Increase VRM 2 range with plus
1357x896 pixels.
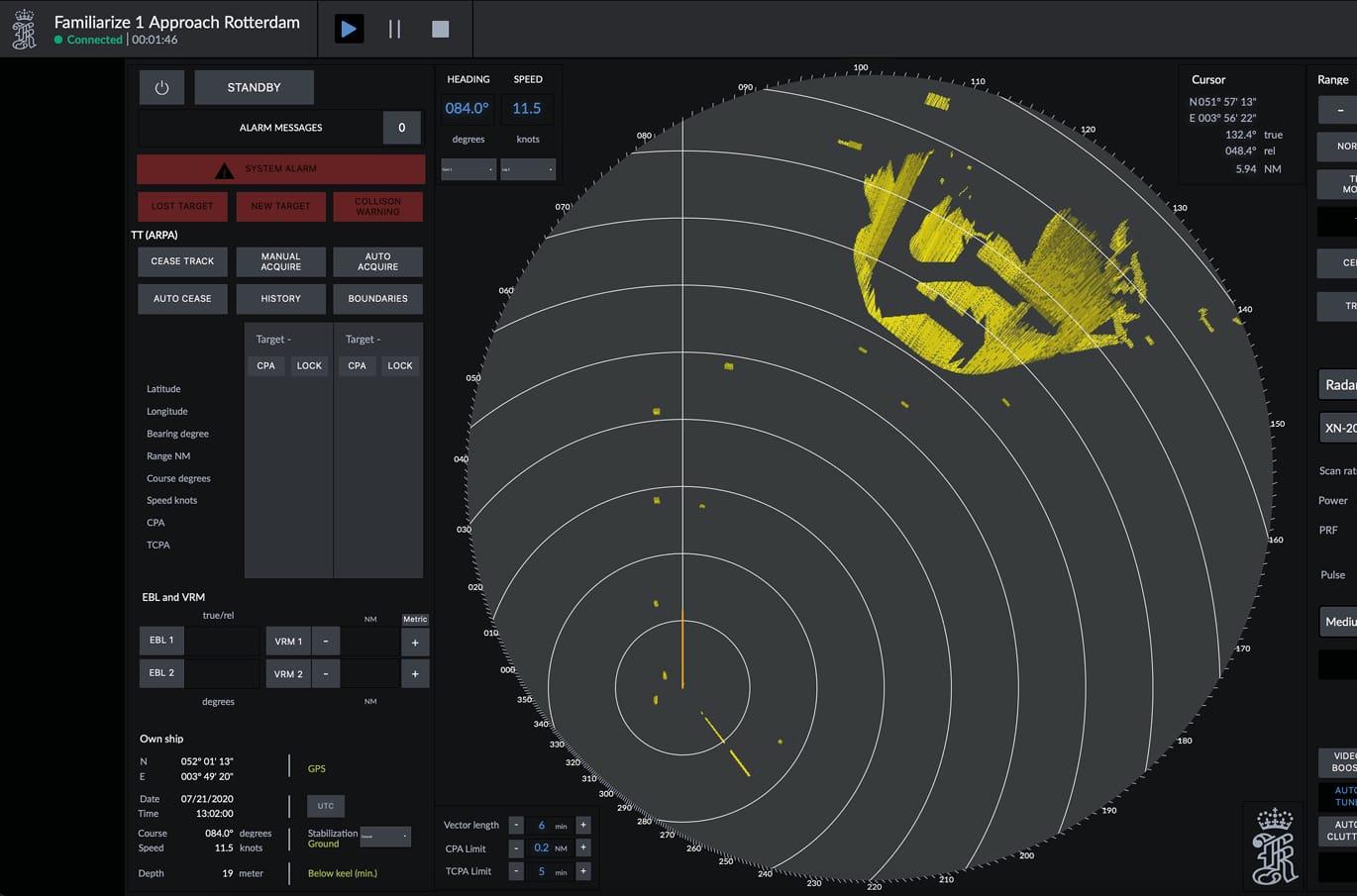[415, 674]
